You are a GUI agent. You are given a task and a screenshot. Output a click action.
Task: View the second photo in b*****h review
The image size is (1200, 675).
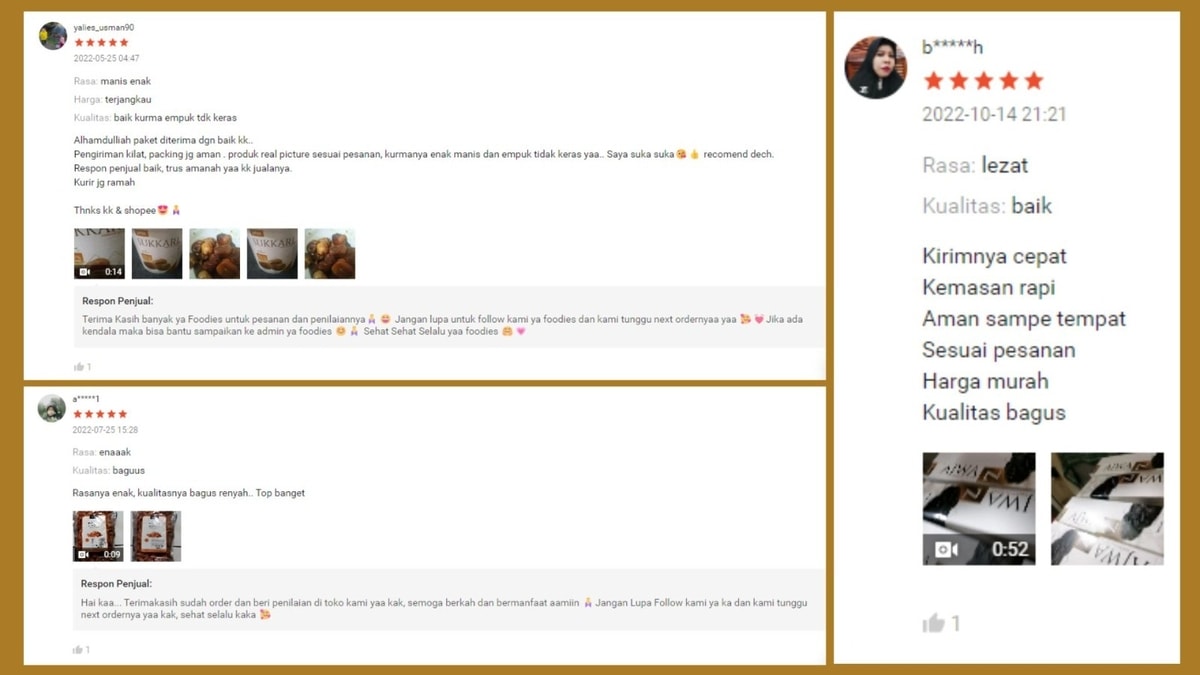(x=1107, y=509)
